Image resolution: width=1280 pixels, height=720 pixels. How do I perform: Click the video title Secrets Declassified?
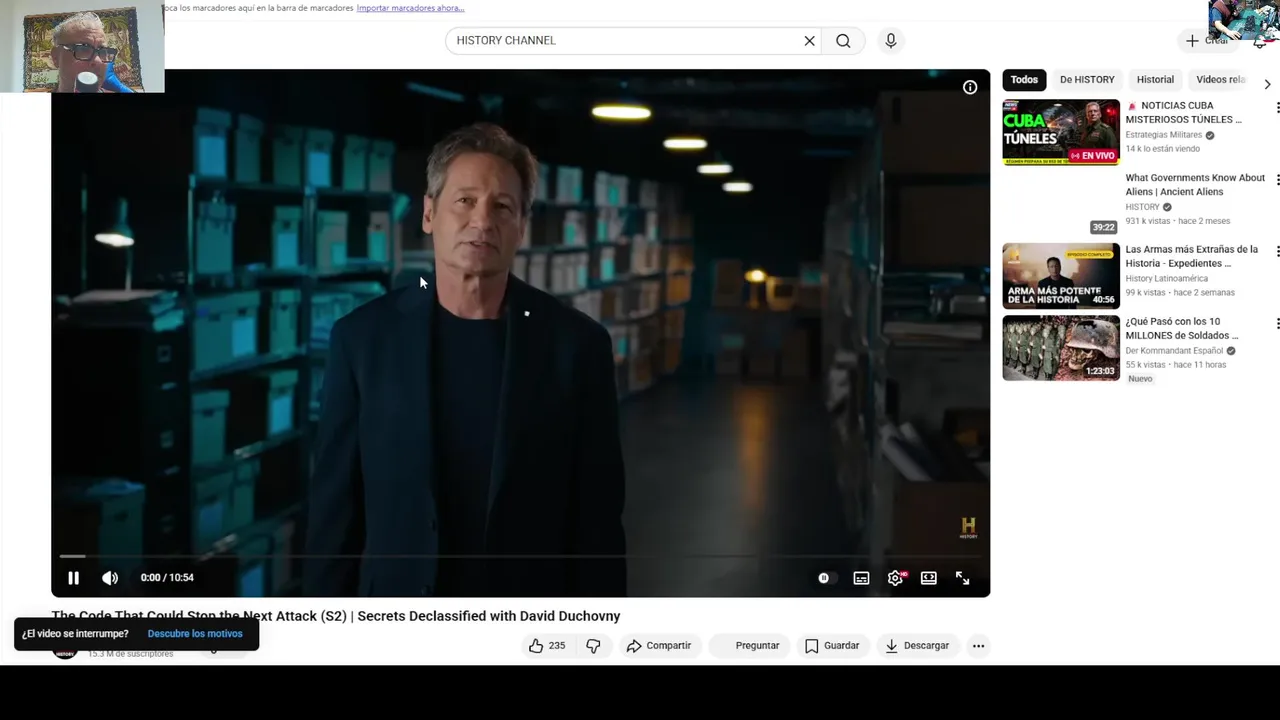tap(336, 616)
